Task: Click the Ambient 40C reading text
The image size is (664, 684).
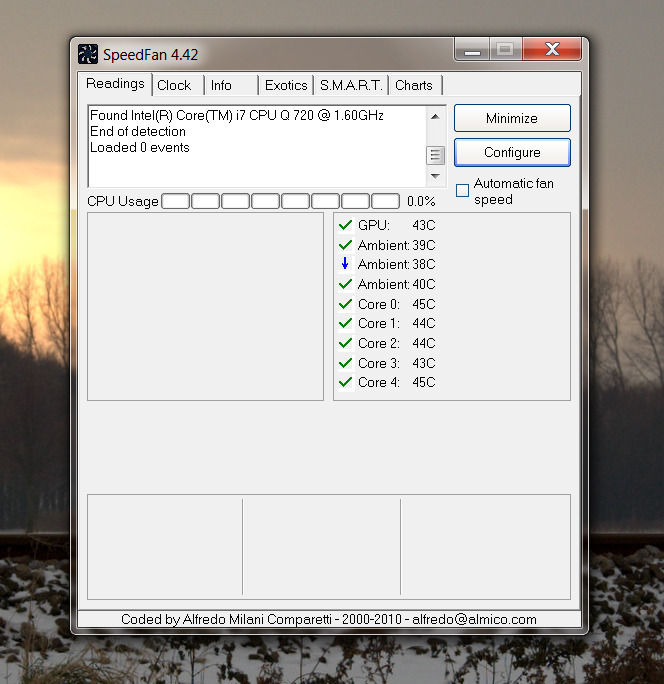Action: 397,284
